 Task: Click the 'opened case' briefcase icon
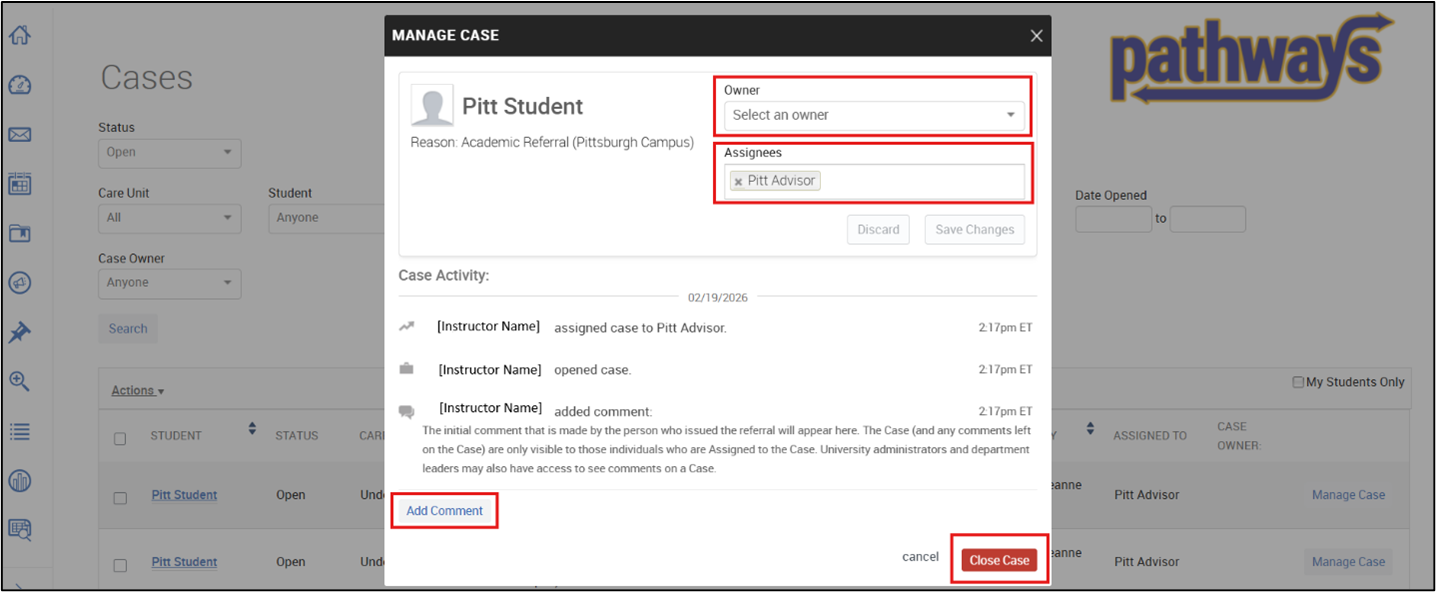[x=406, y=369]
